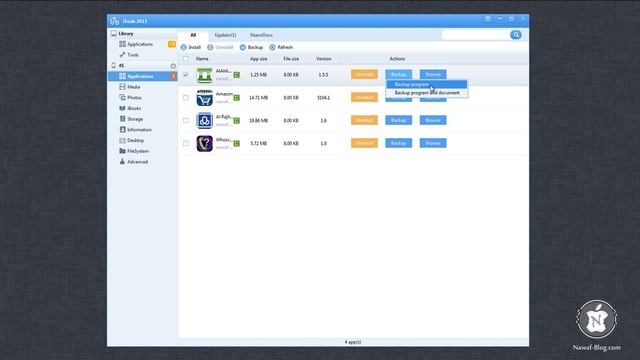Open Library Applications in the sidebar
This screenshot has height=360, width=640.
point(140,44)
